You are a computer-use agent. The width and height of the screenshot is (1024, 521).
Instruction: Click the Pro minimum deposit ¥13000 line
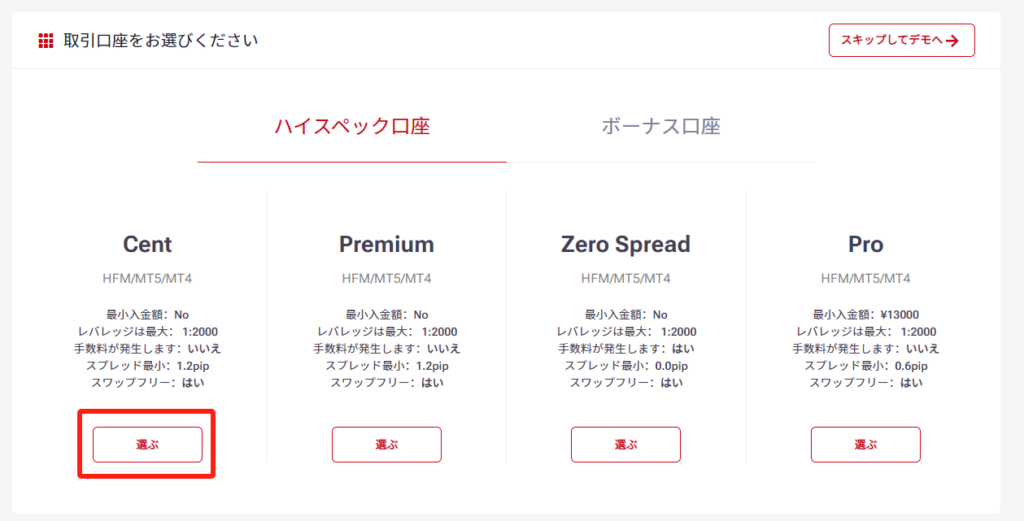865,315
